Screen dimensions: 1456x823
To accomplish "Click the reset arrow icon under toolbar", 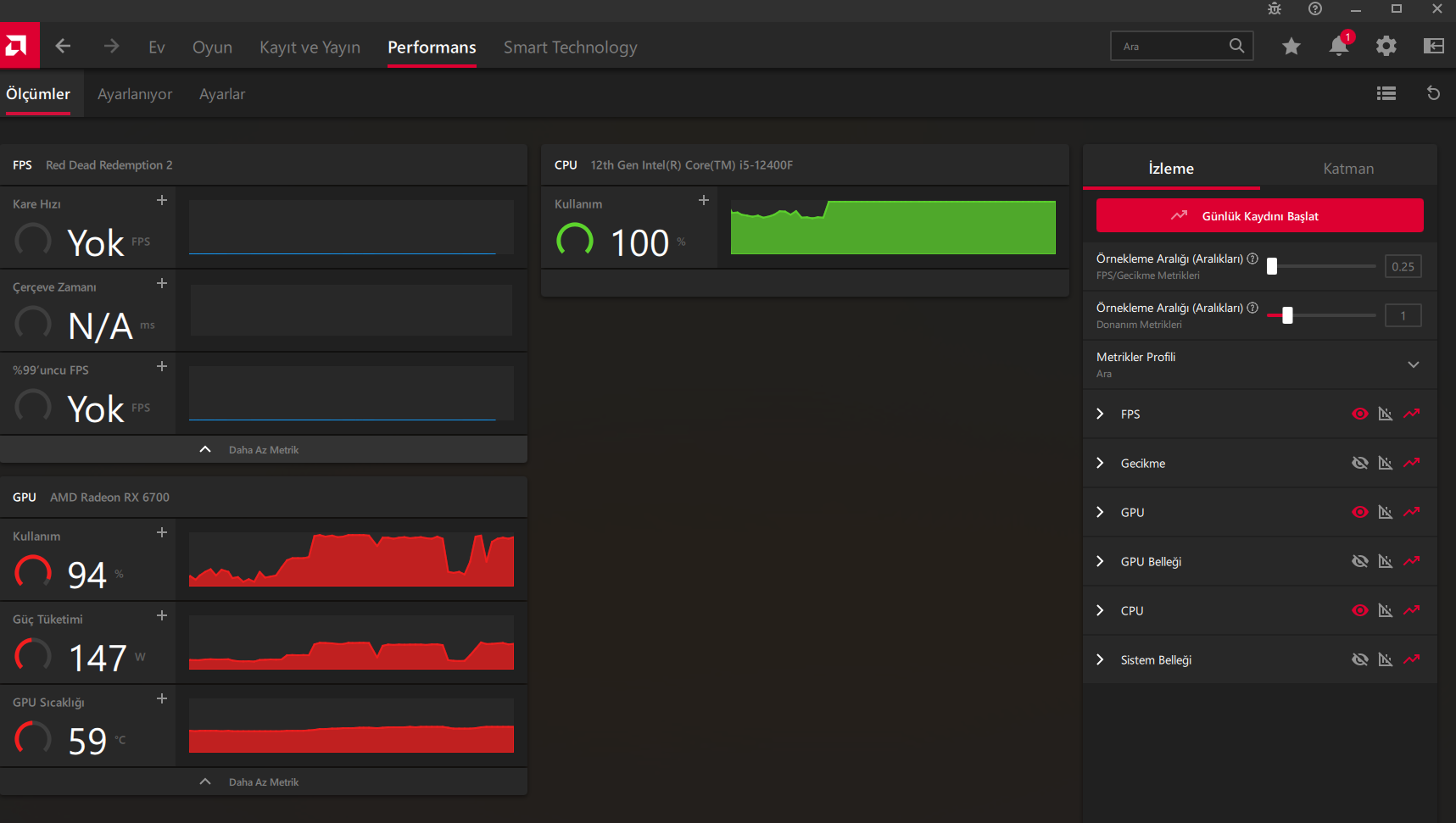I will pyautogui.click(x=1433, y=93).
